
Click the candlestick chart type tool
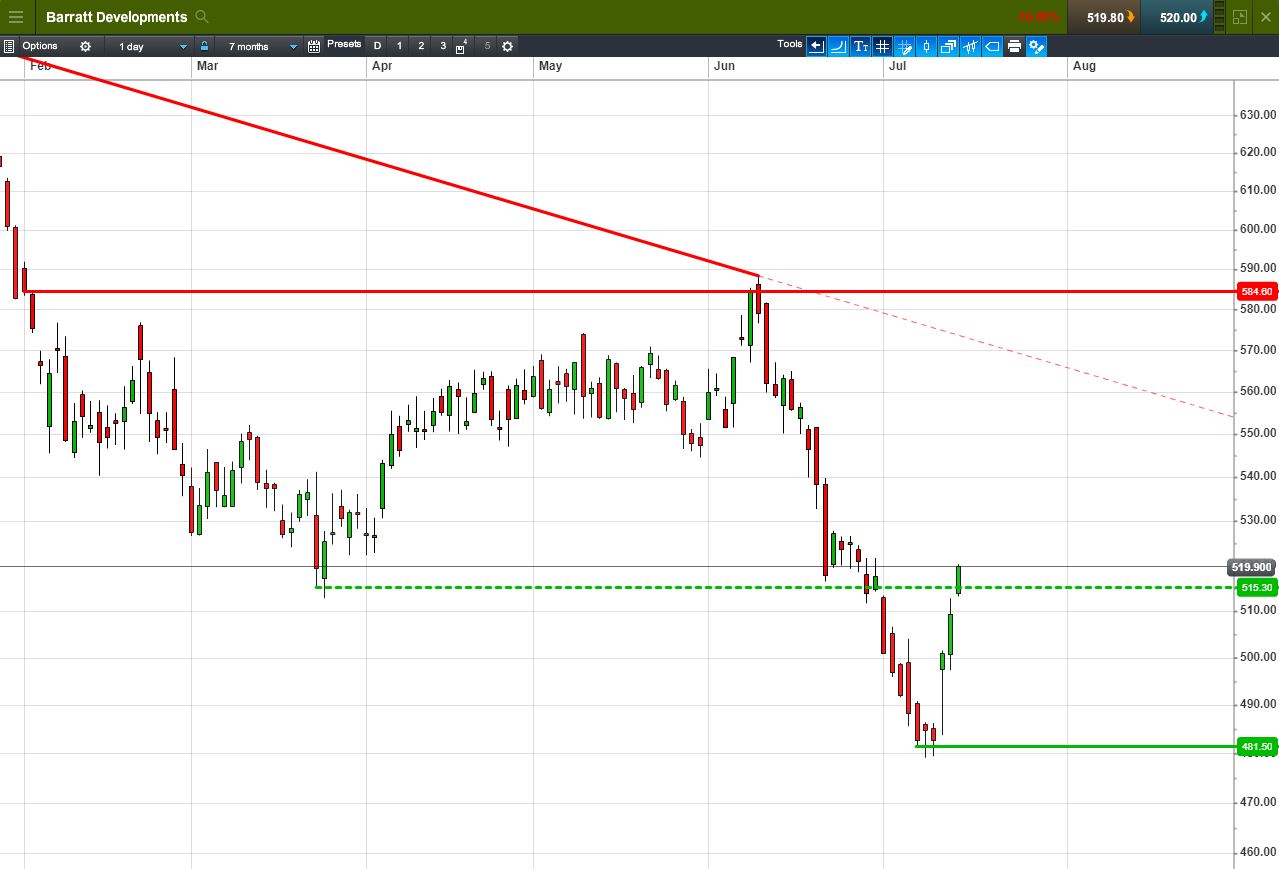[x=926, y=46]
